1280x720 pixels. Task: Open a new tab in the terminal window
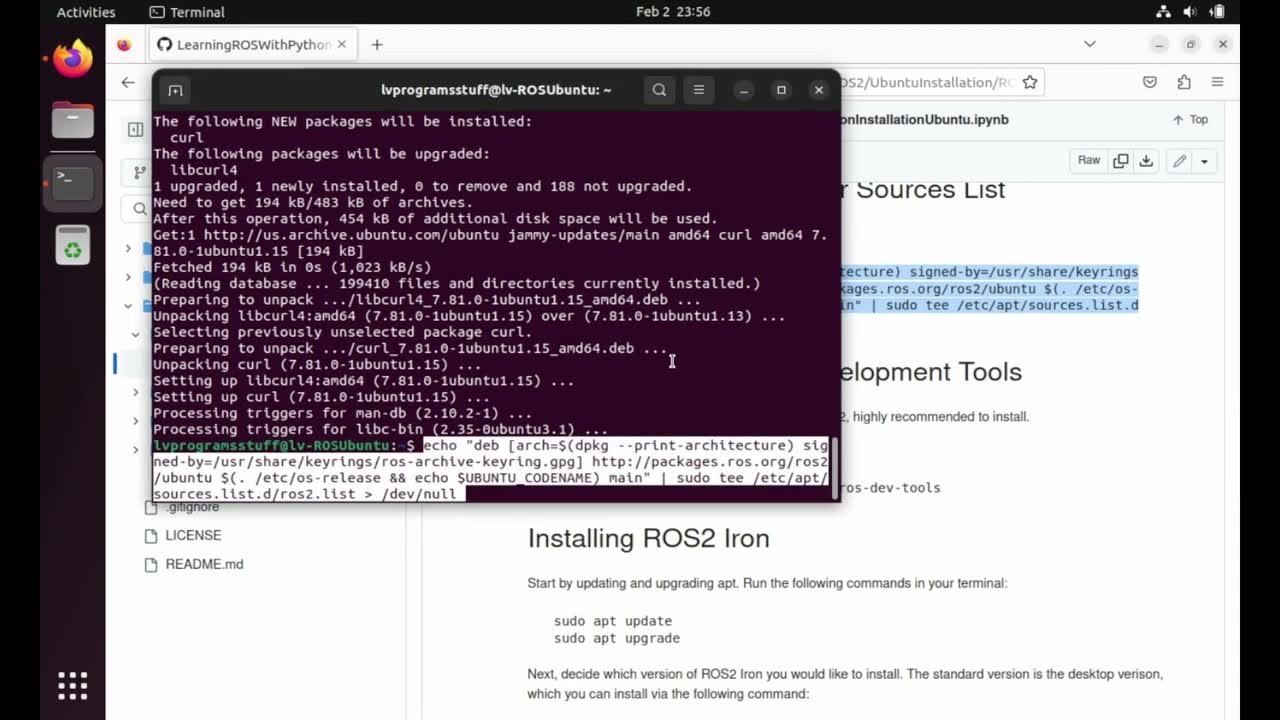tap(175, 90)
